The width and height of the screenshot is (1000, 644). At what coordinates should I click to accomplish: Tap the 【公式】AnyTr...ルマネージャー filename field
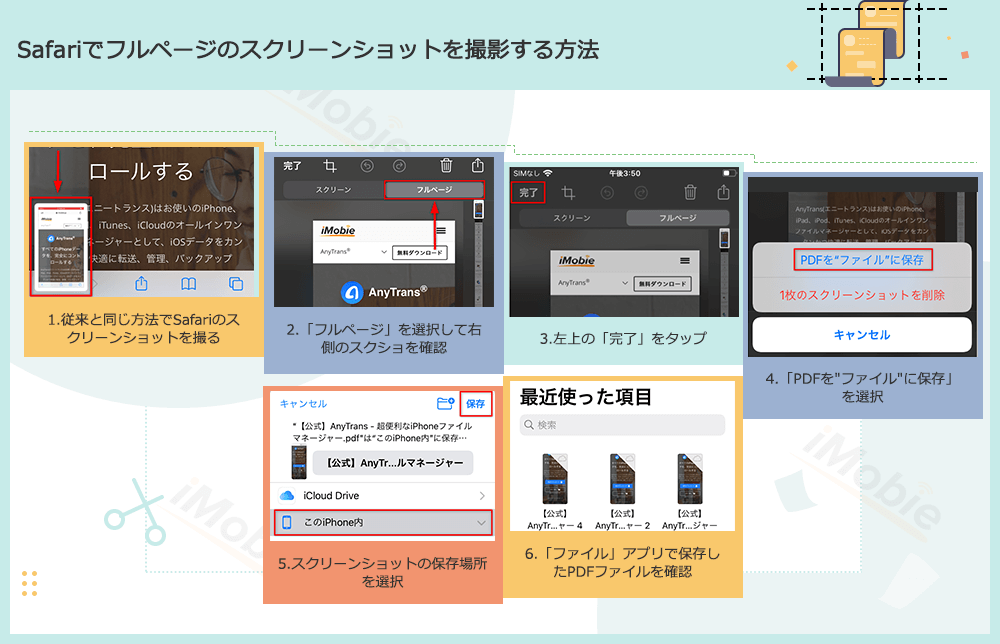pyautogui.click(x=393, y=463)
